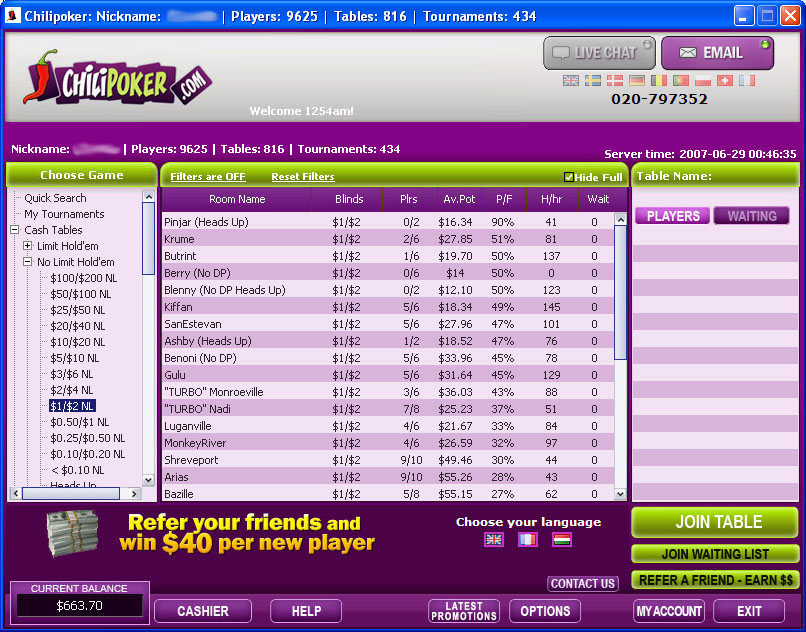Select $5/$10 NL stakes

(74, 358)
